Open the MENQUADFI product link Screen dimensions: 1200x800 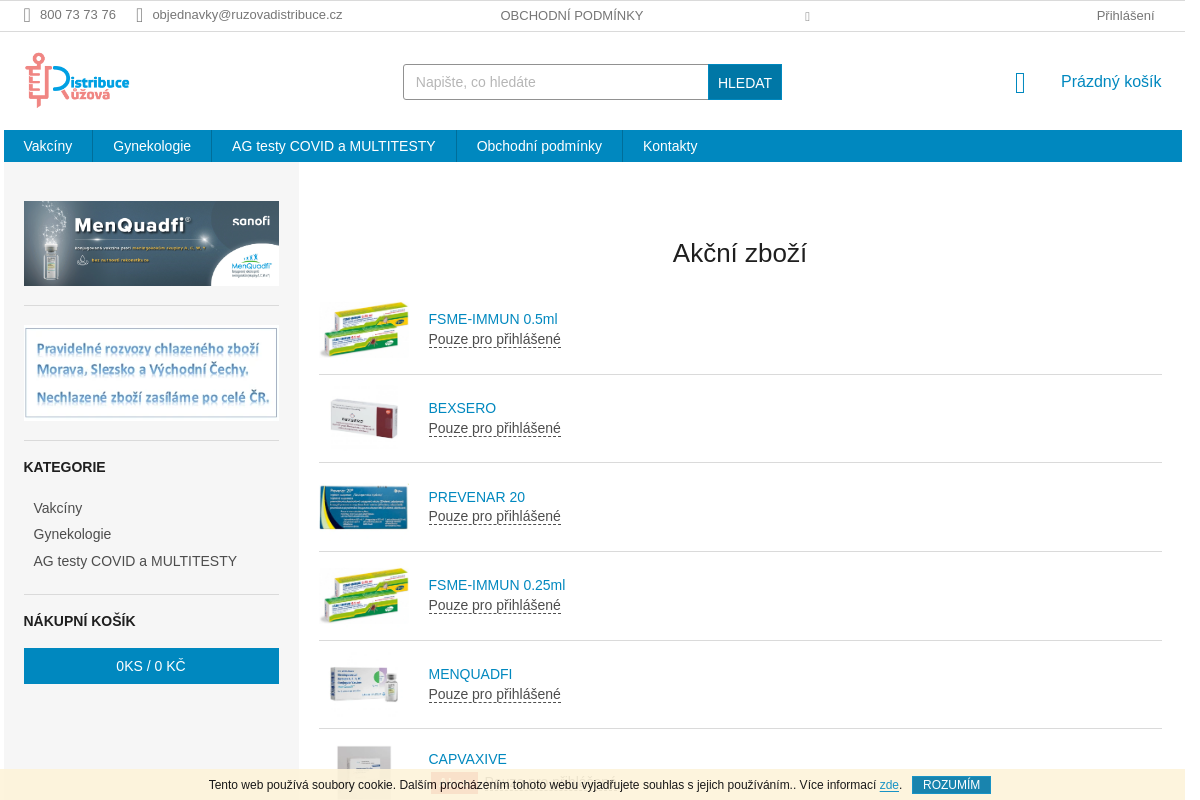pyautogui.click(x=470, y=674)
